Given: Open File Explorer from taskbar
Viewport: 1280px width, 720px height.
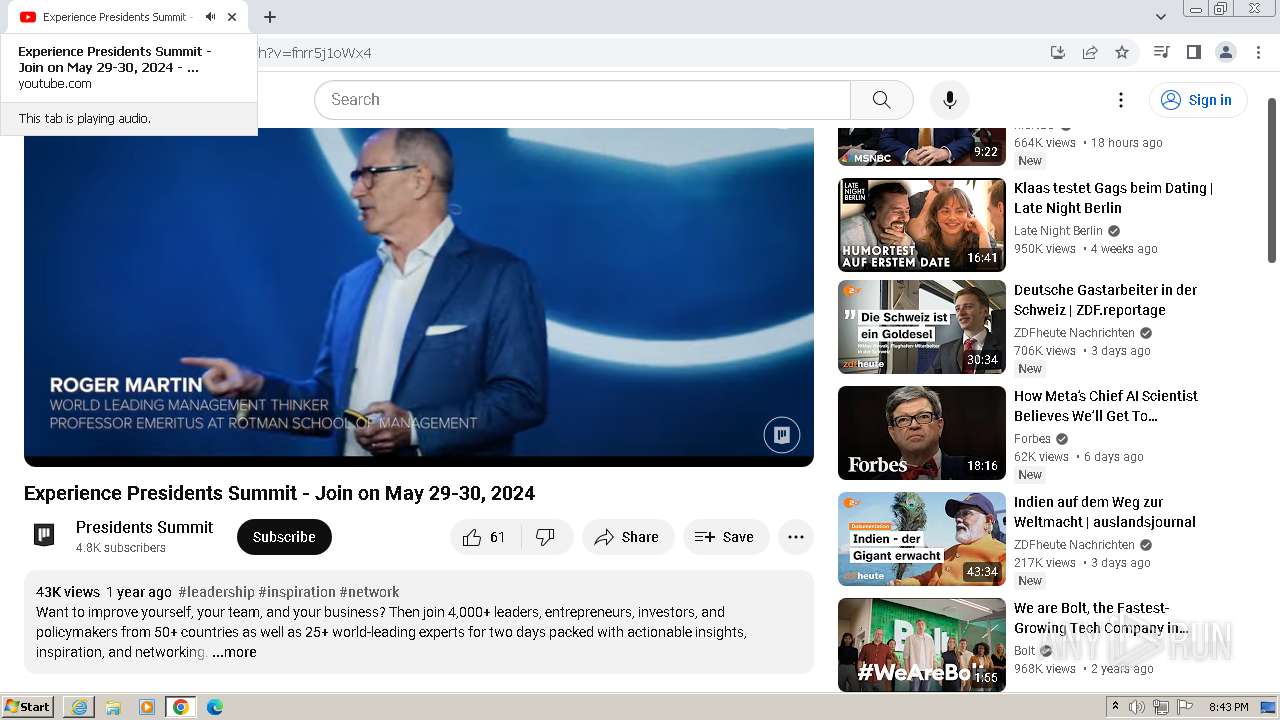Looking at the screenshot, I should point(113,707).
